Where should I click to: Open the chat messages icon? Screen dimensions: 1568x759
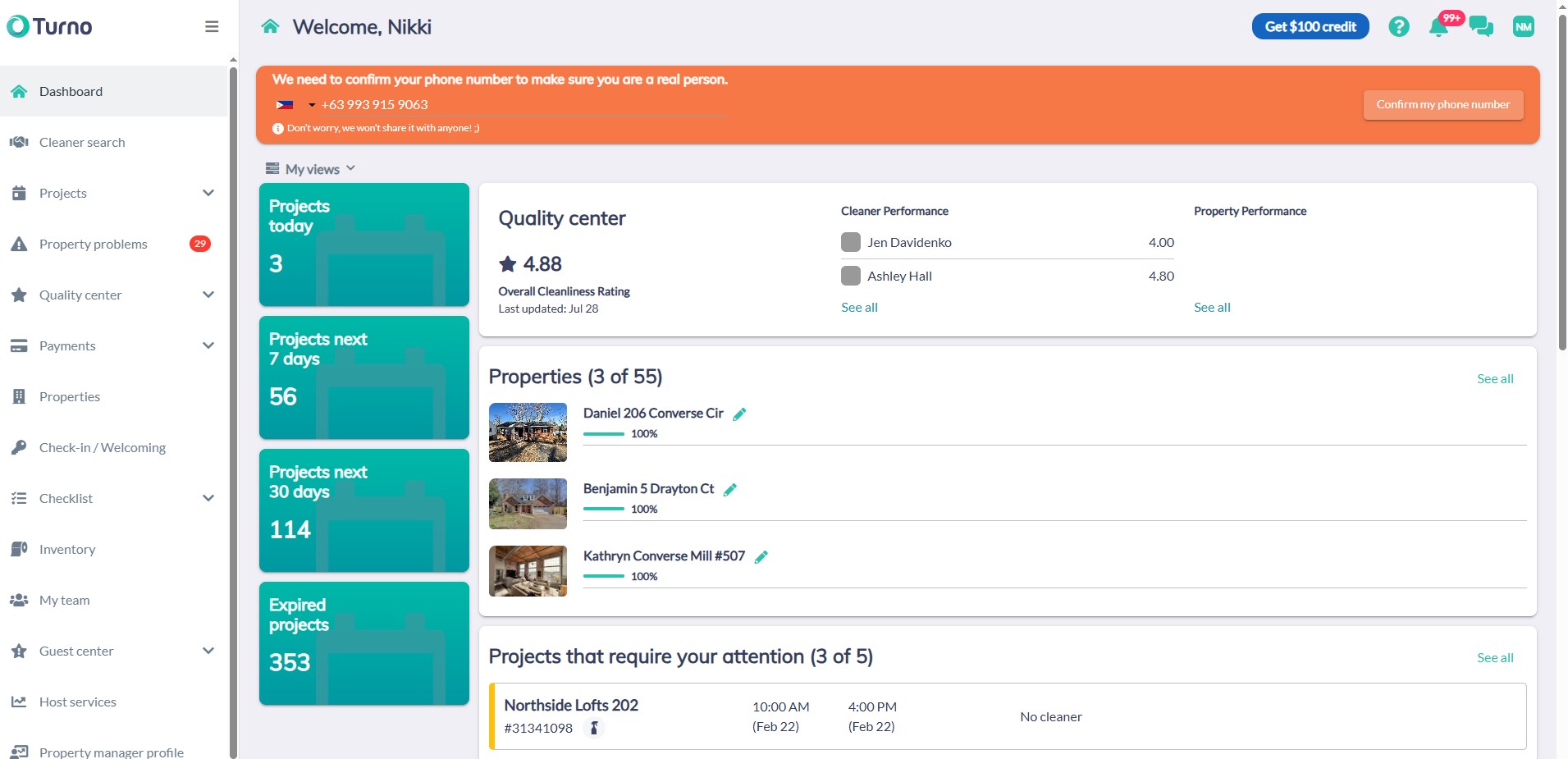pyautogui.click(x=1481, y=27)
